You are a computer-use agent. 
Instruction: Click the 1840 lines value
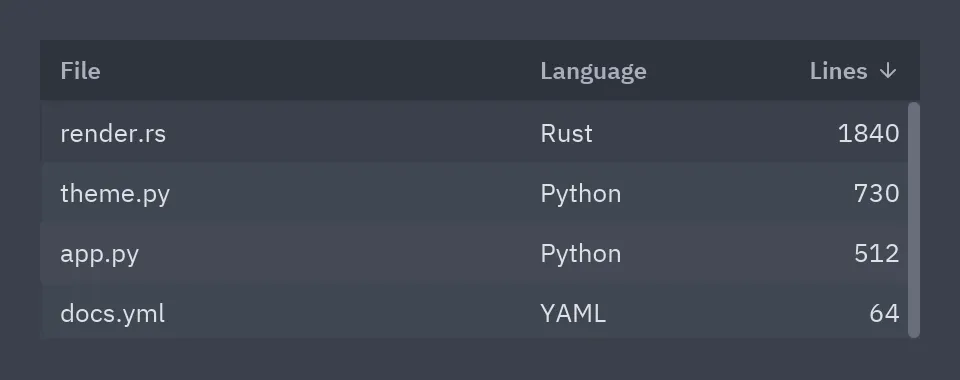click(868, 133)
